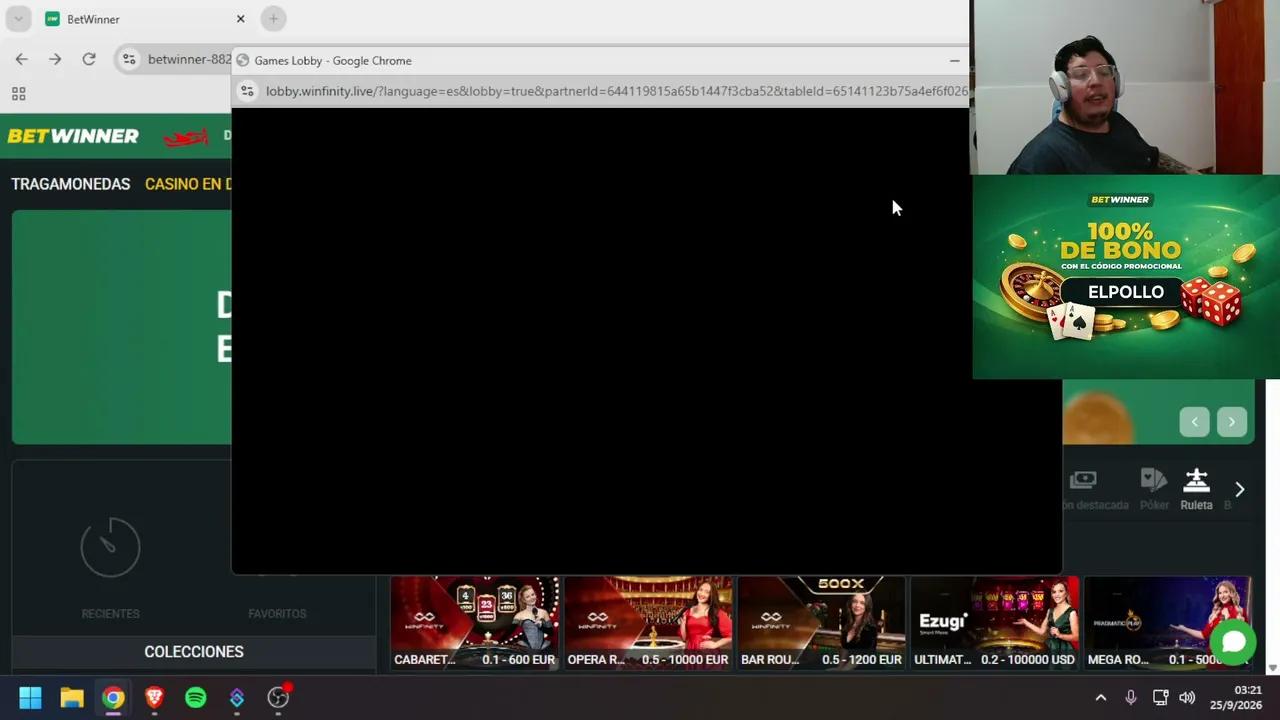Go to the previous banner slide
The height and width of the screenshot is (720, 1280).
[1194, 422]
